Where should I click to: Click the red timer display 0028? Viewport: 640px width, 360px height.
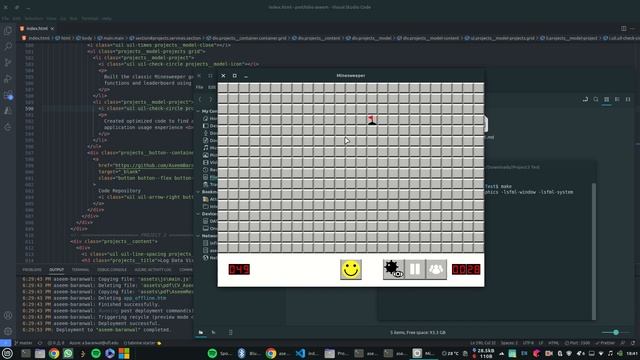[x=466, y=269]
